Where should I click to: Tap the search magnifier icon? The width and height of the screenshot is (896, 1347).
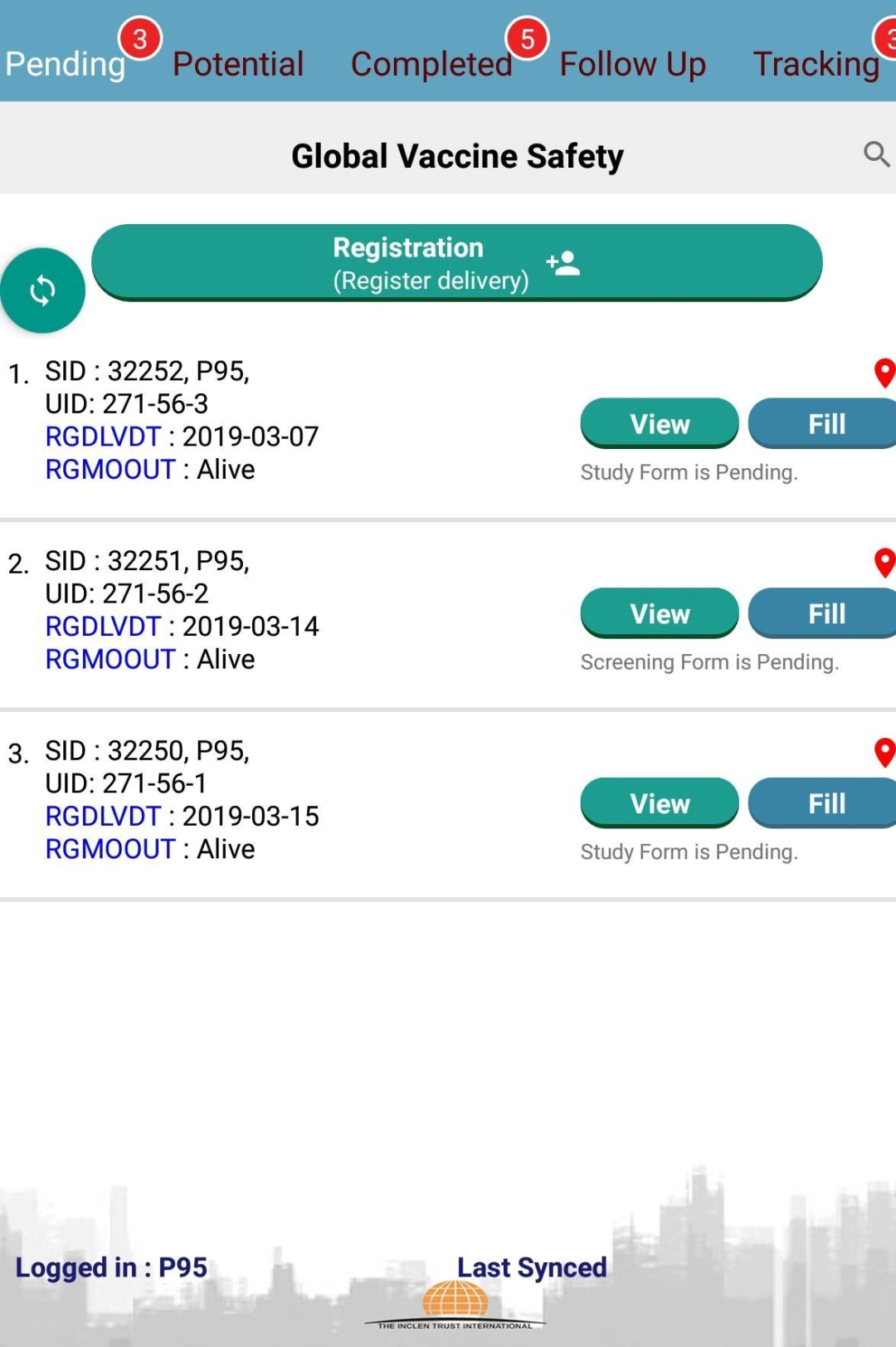tap(876, 154)
